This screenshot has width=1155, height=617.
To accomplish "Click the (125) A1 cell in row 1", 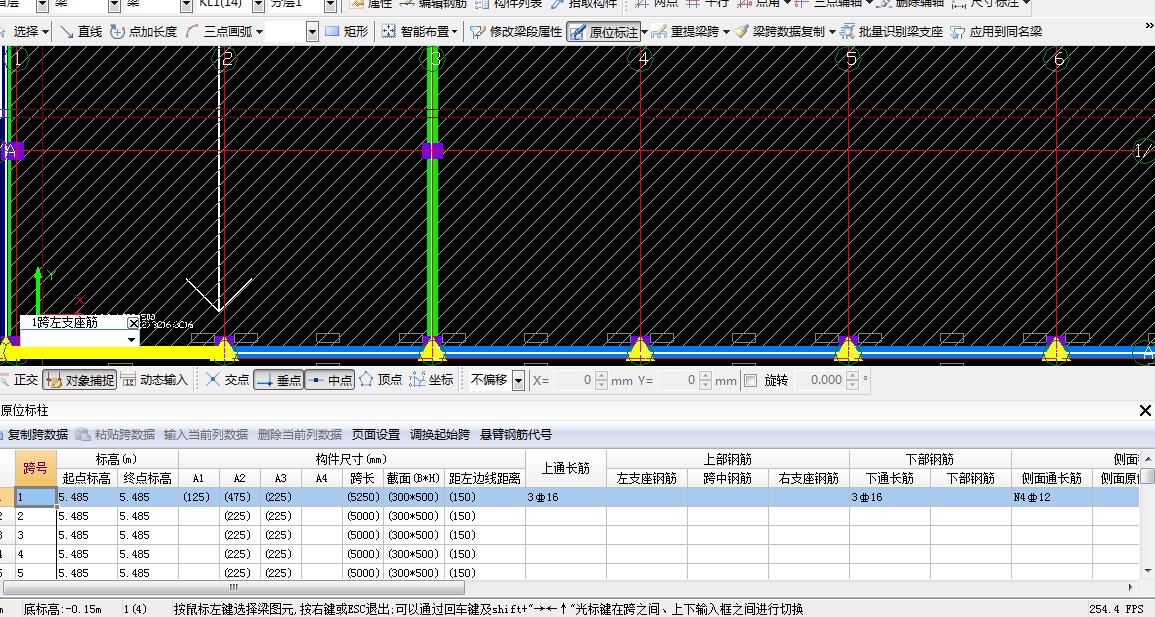I will point(198,497).
